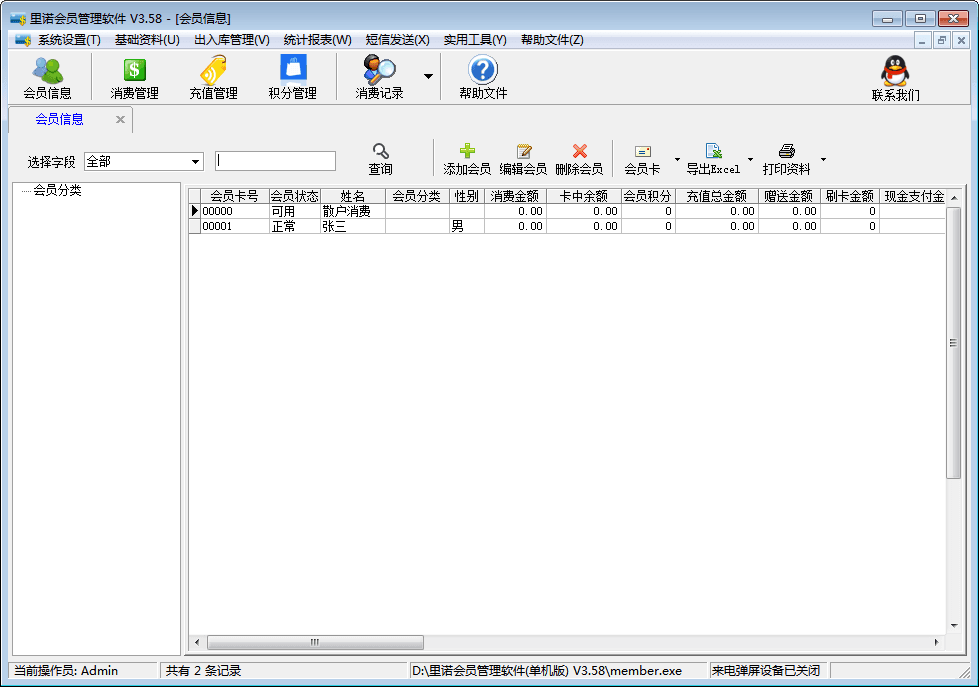Expand the 选择字段 combo box
979x687 pixels.
195,162
